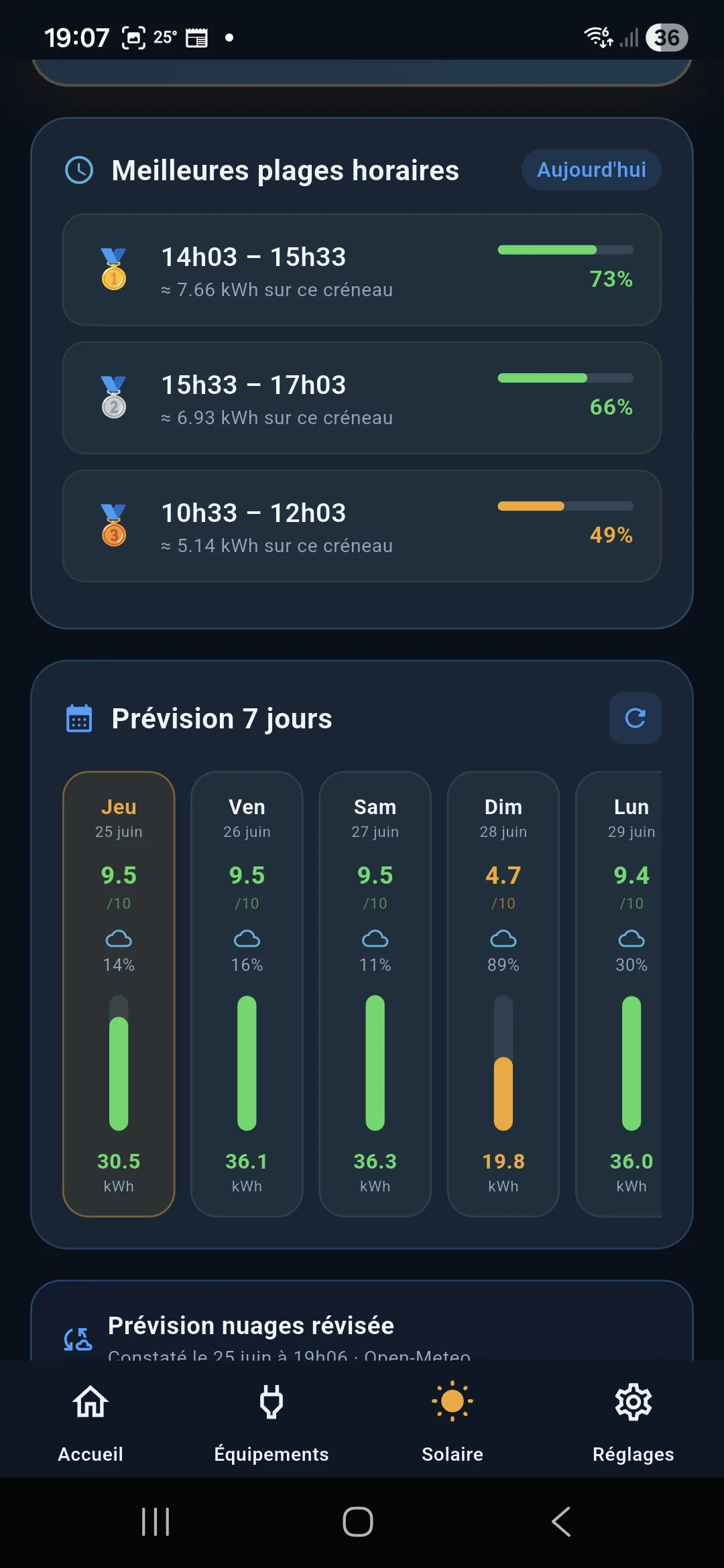Tap the refresh icon in Prévision 7 jours
The width and height of the screenshot is (724, 1568).
tap(635, 718)
